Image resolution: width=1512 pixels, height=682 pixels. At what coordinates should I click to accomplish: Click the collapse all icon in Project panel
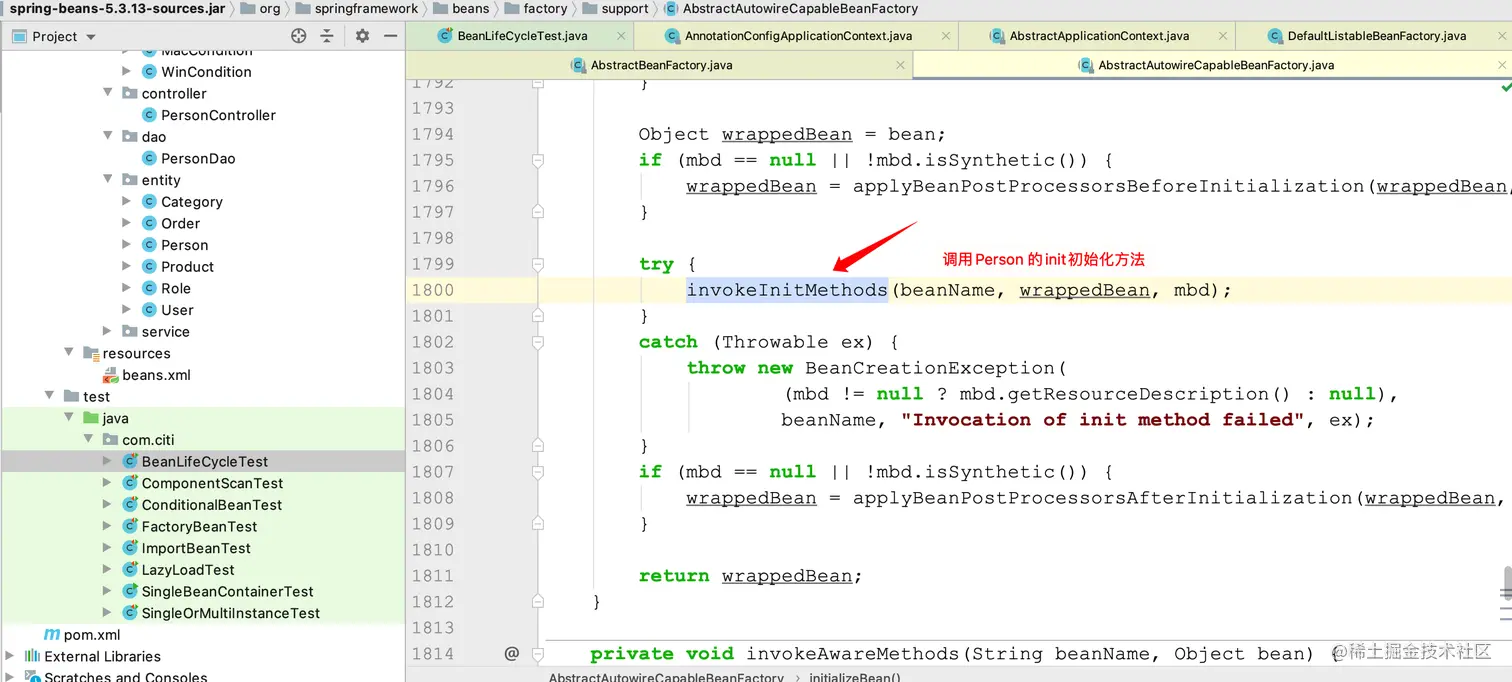pos(327,36)
